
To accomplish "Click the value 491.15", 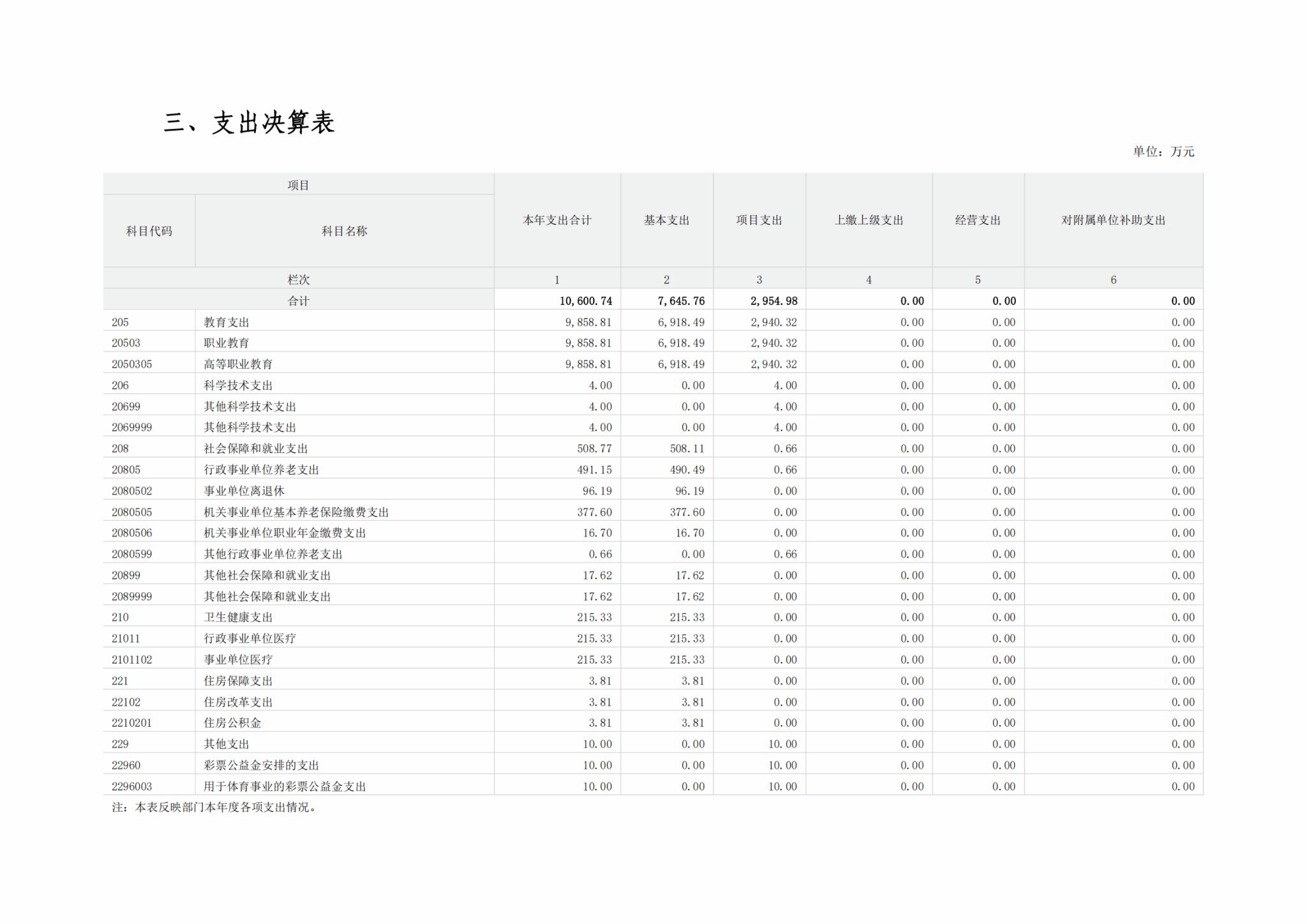I will [594, 470].
